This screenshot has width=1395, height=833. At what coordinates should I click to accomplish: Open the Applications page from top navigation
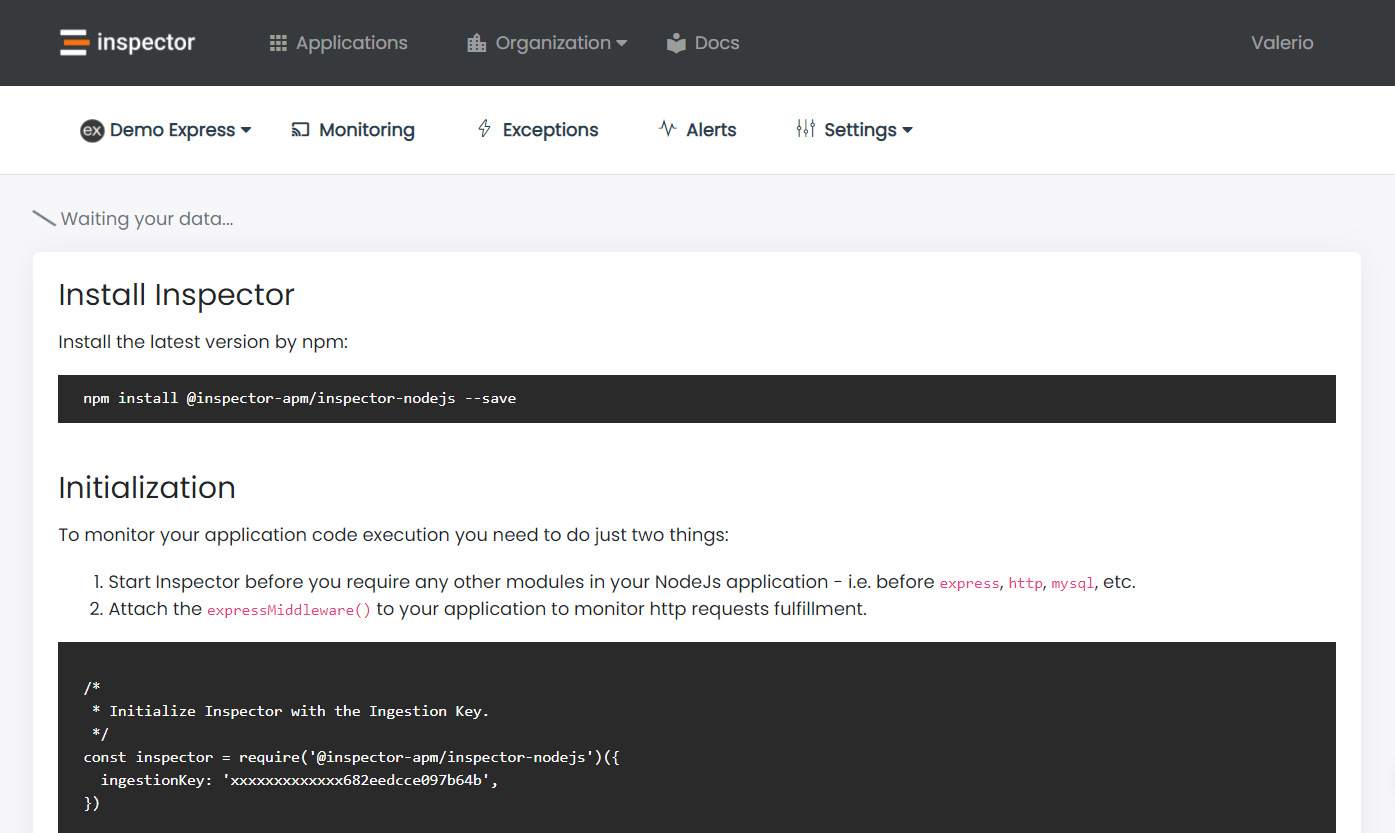[351, 42]
